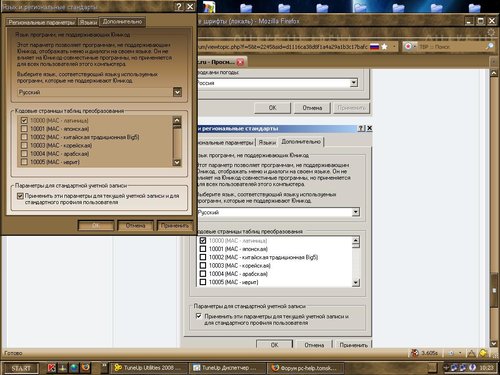Click the Firefox page vertical scrollbar down arrow
The height and width of the screenshot is (375, 500).
coord(494,343)
